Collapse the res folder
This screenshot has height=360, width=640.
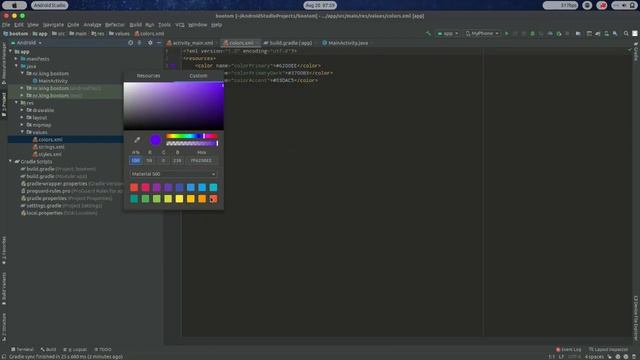pyautogui.click(x=17, y=103)
